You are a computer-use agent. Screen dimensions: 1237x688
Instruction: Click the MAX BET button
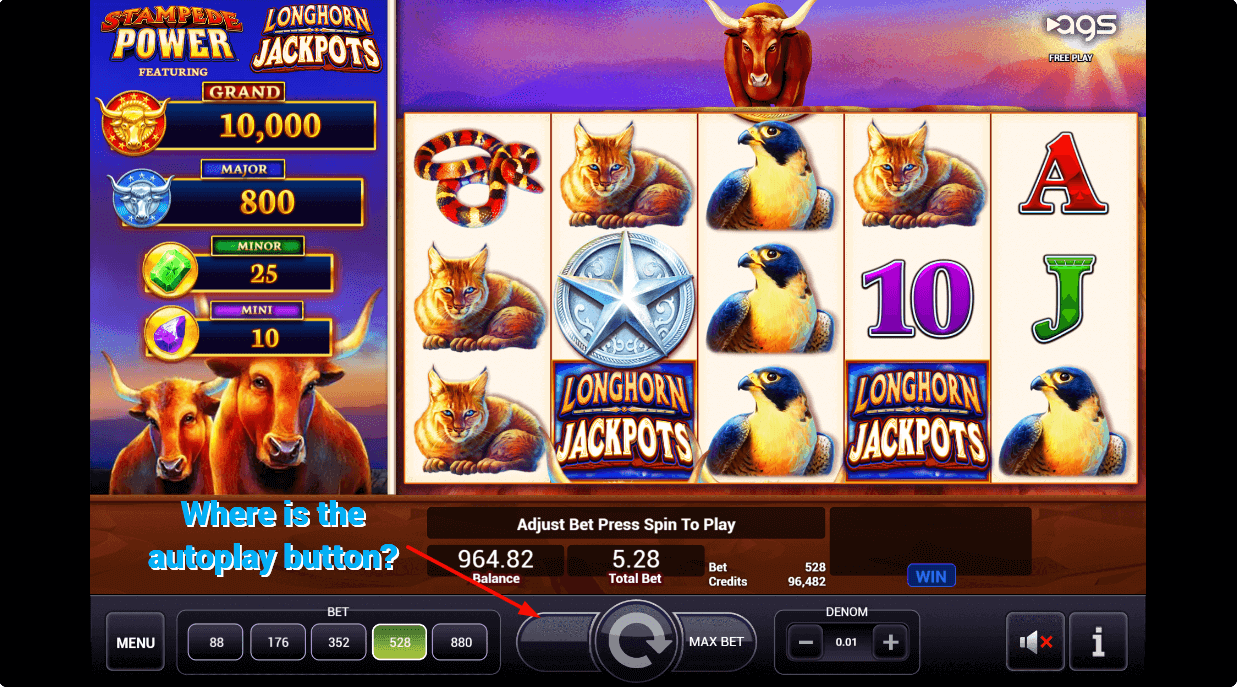point(717,641)
